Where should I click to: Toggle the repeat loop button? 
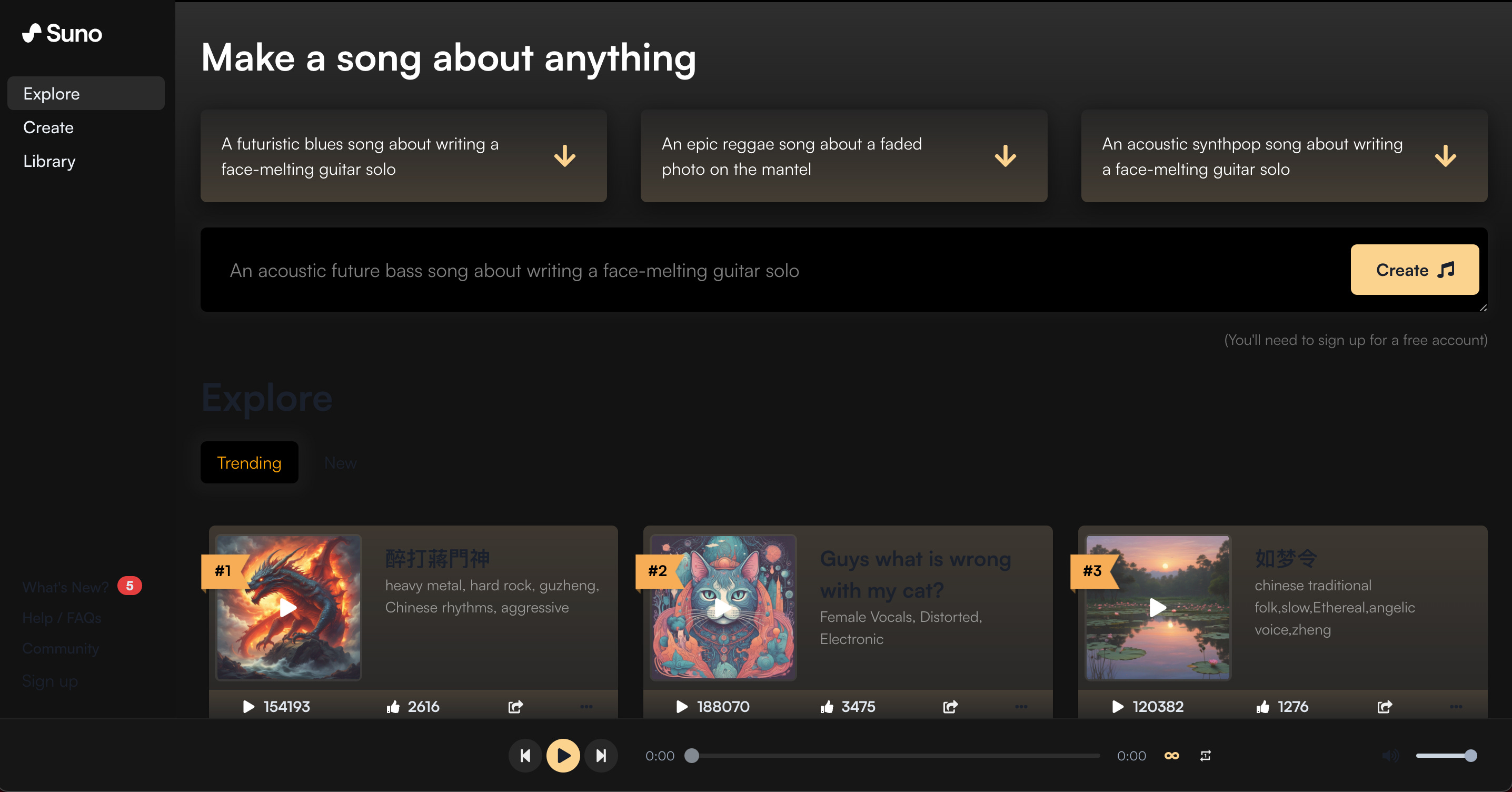[x=1206, y=756]
